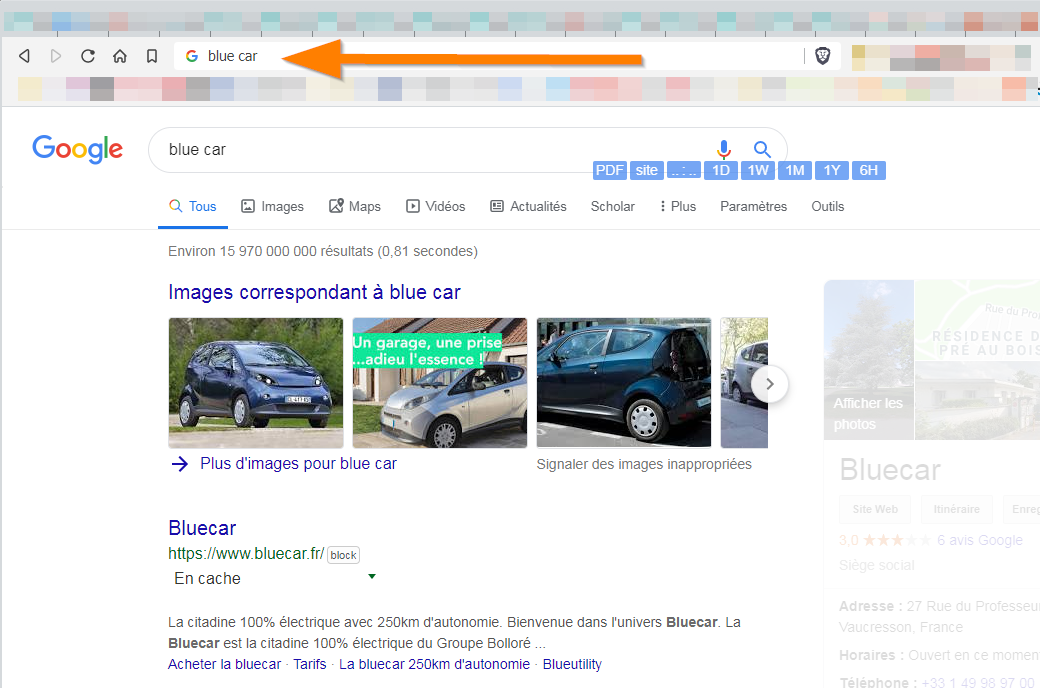The height and width of the screenshot is (688, 1040).
Task: Open the Google logo homepage
Action: click(x=78, y=149)
